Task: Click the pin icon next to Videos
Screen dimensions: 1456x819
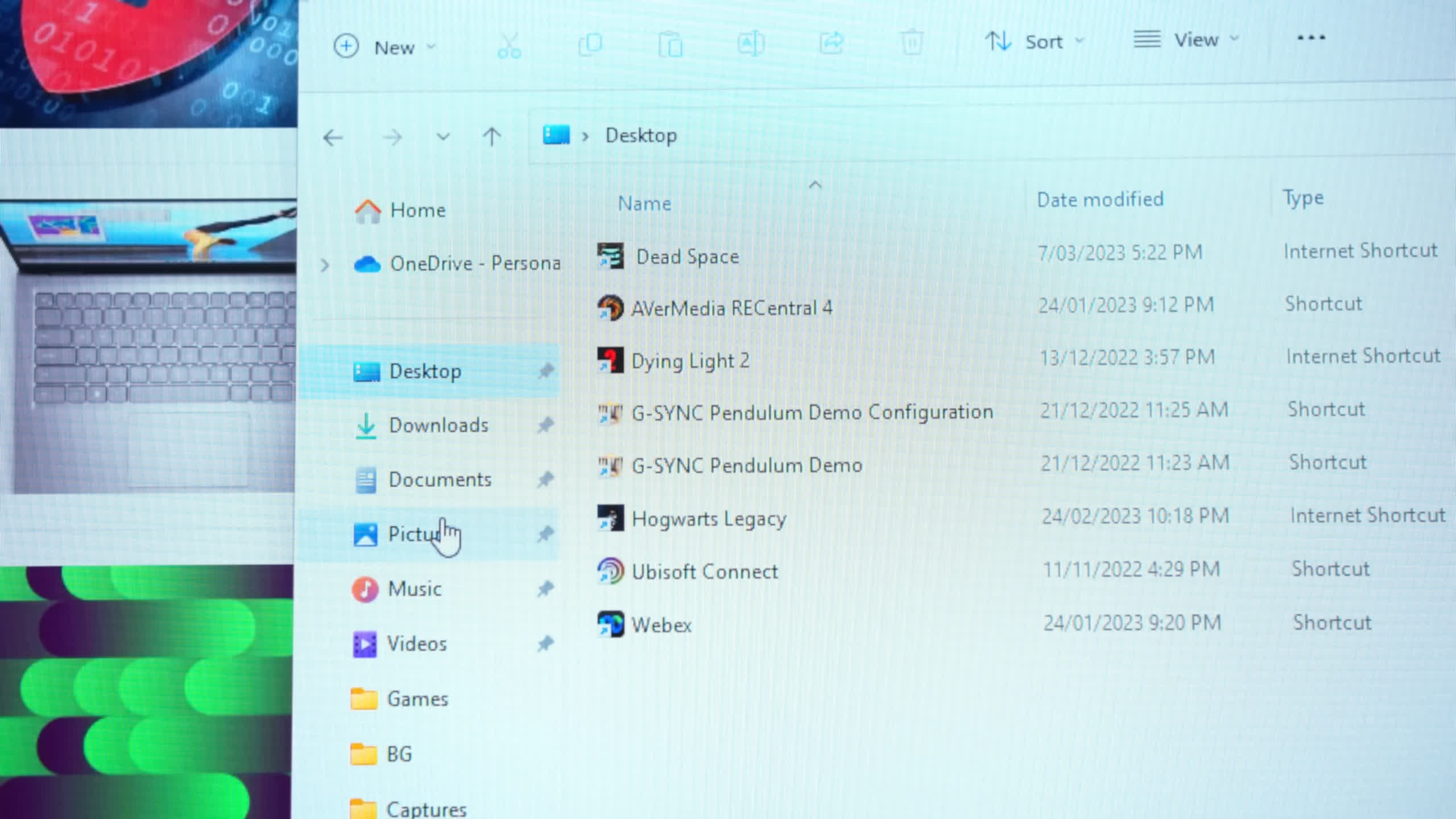Action: (545, 643)
